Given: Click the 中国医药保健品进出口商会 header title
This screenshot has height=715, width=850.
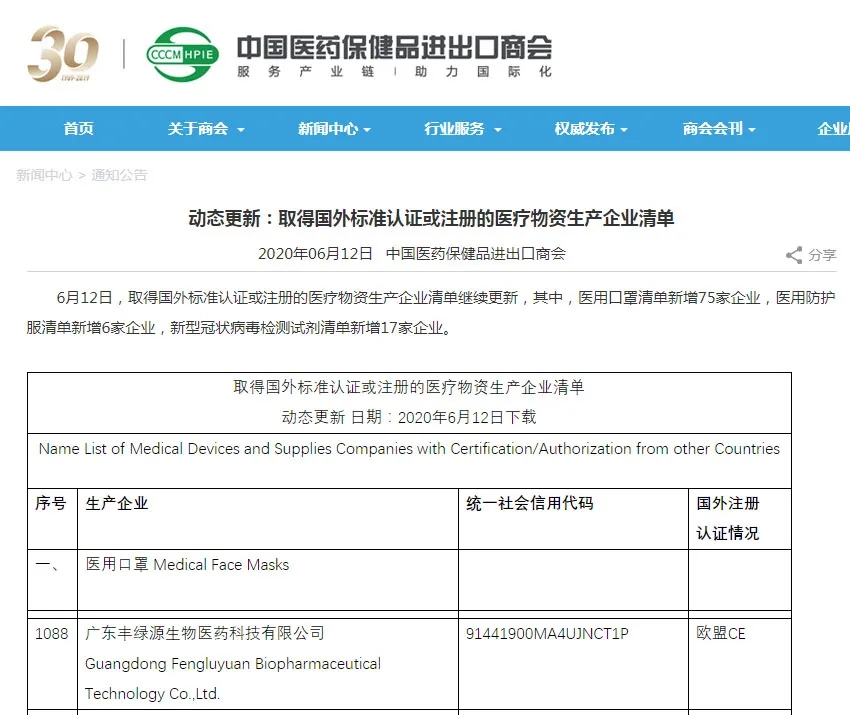Looking at the screenshot, I should point(394,47).
